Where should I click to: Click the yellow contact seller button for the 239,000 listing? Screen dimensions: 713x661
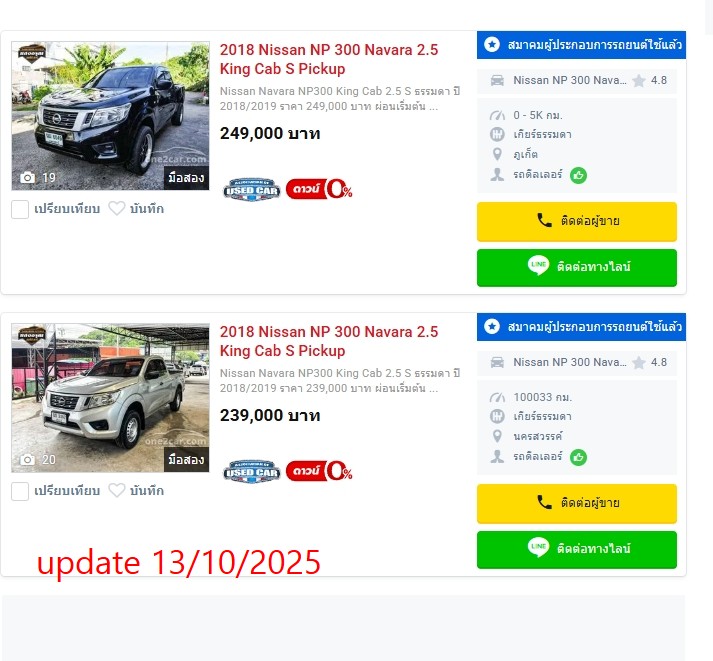pyautogui.click(x=577, y=503)
